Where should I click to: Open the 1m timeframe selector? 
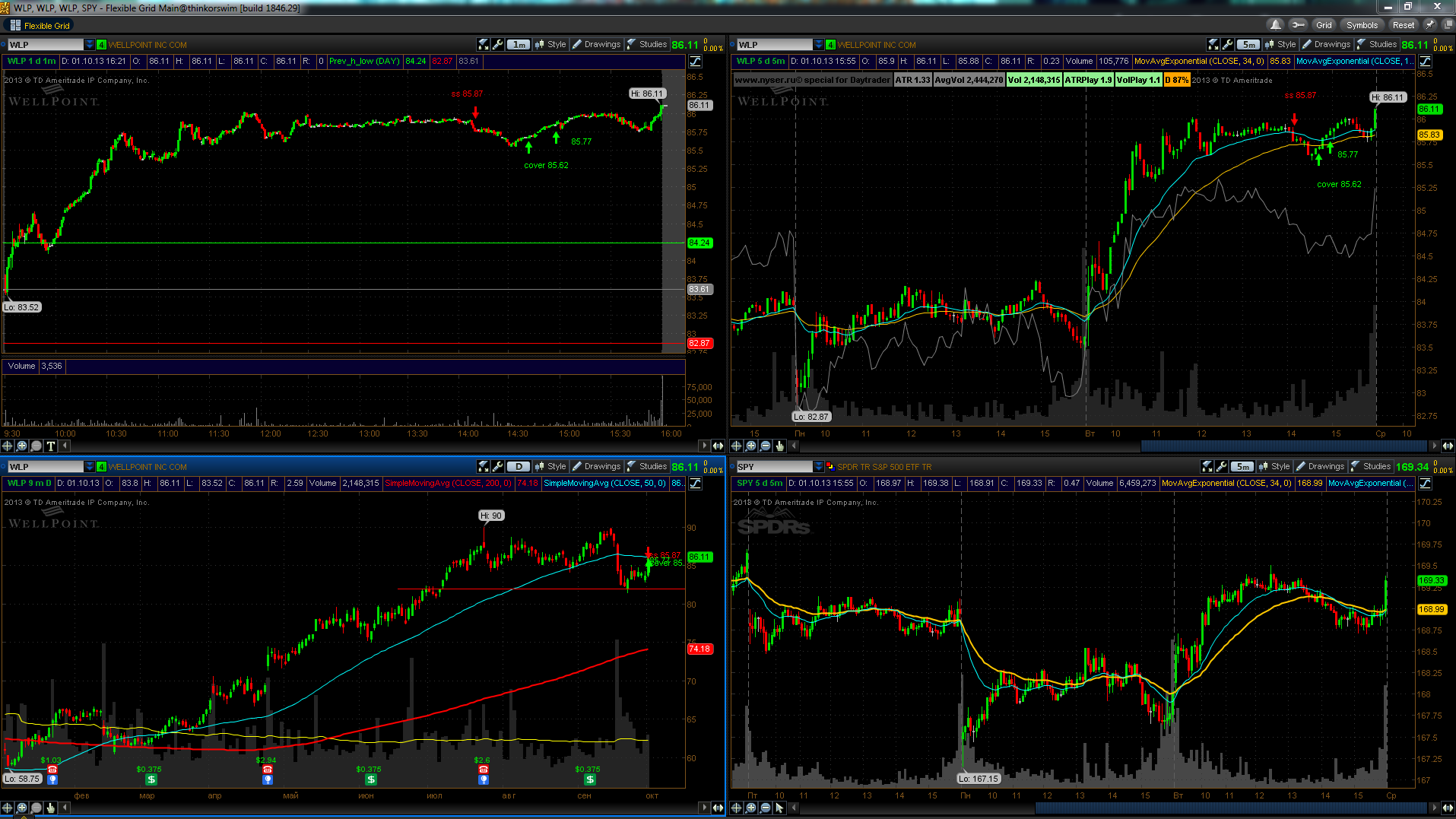pos(519,45)
